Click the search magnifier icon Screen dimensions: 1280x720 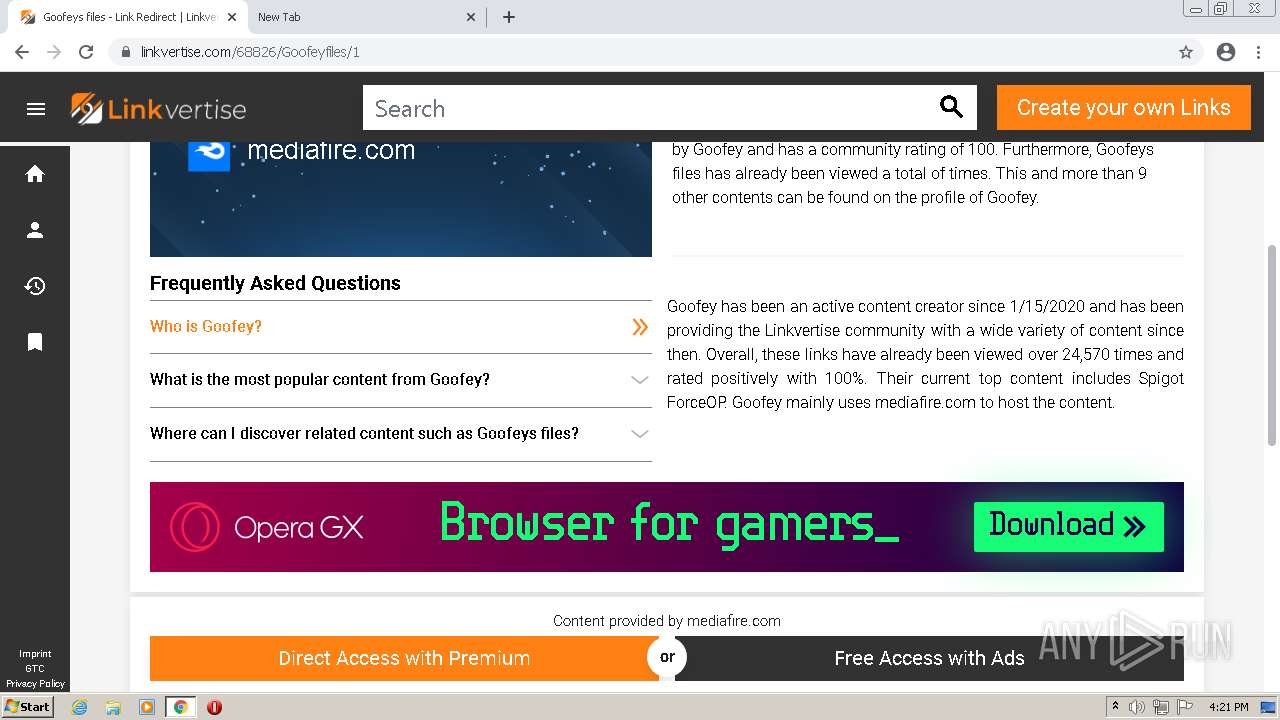[x=951, y=107]
